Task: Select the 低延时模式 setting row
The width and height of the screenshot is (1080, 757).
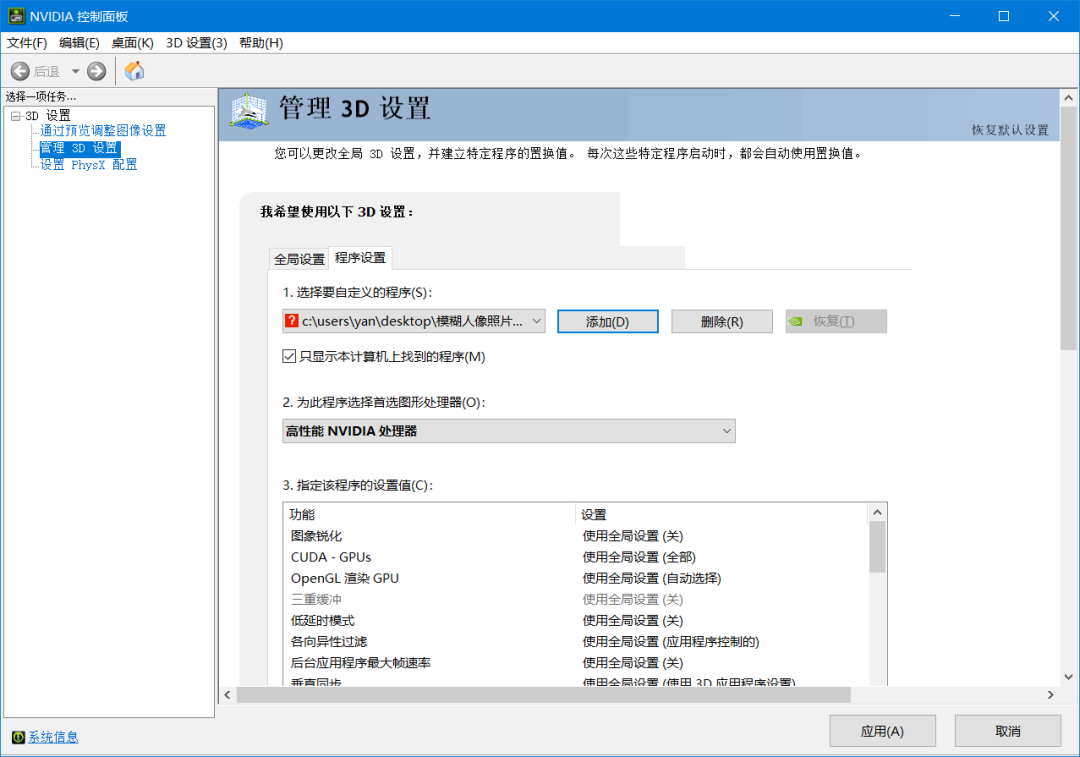Action: click(x=575, y=621)
